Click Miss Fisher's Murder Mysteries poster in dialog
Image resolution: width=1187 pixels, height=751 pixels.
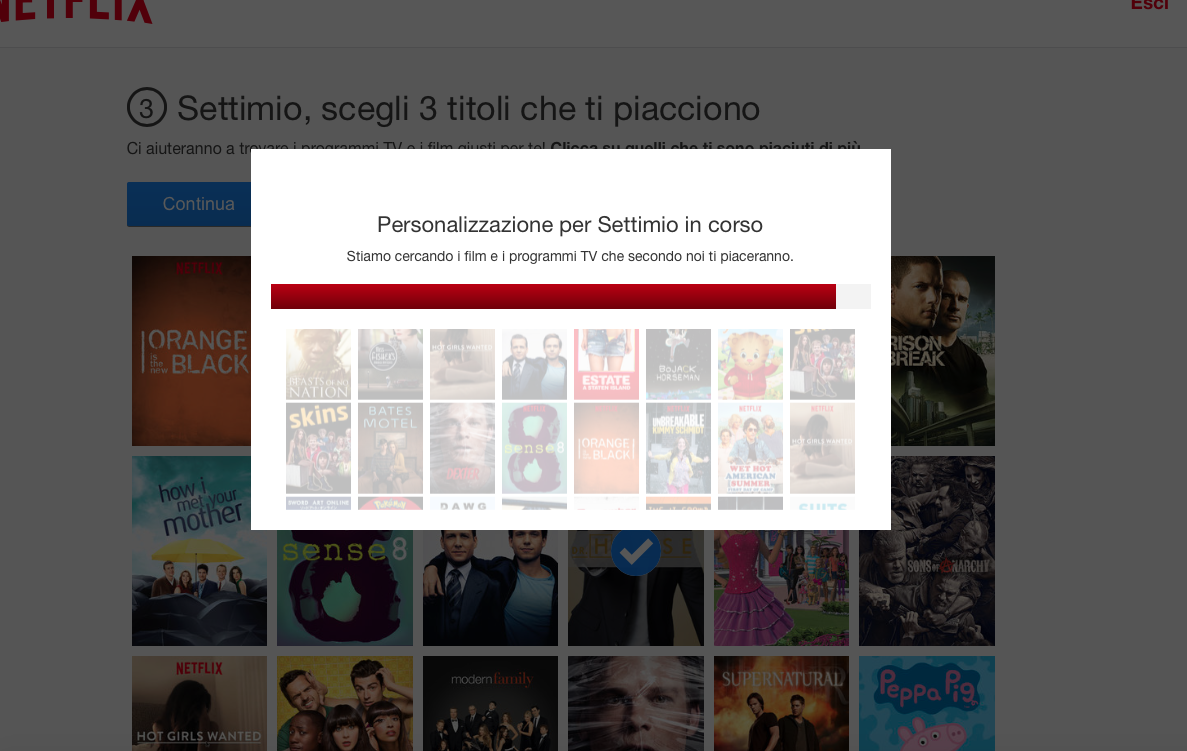[391, 364]
